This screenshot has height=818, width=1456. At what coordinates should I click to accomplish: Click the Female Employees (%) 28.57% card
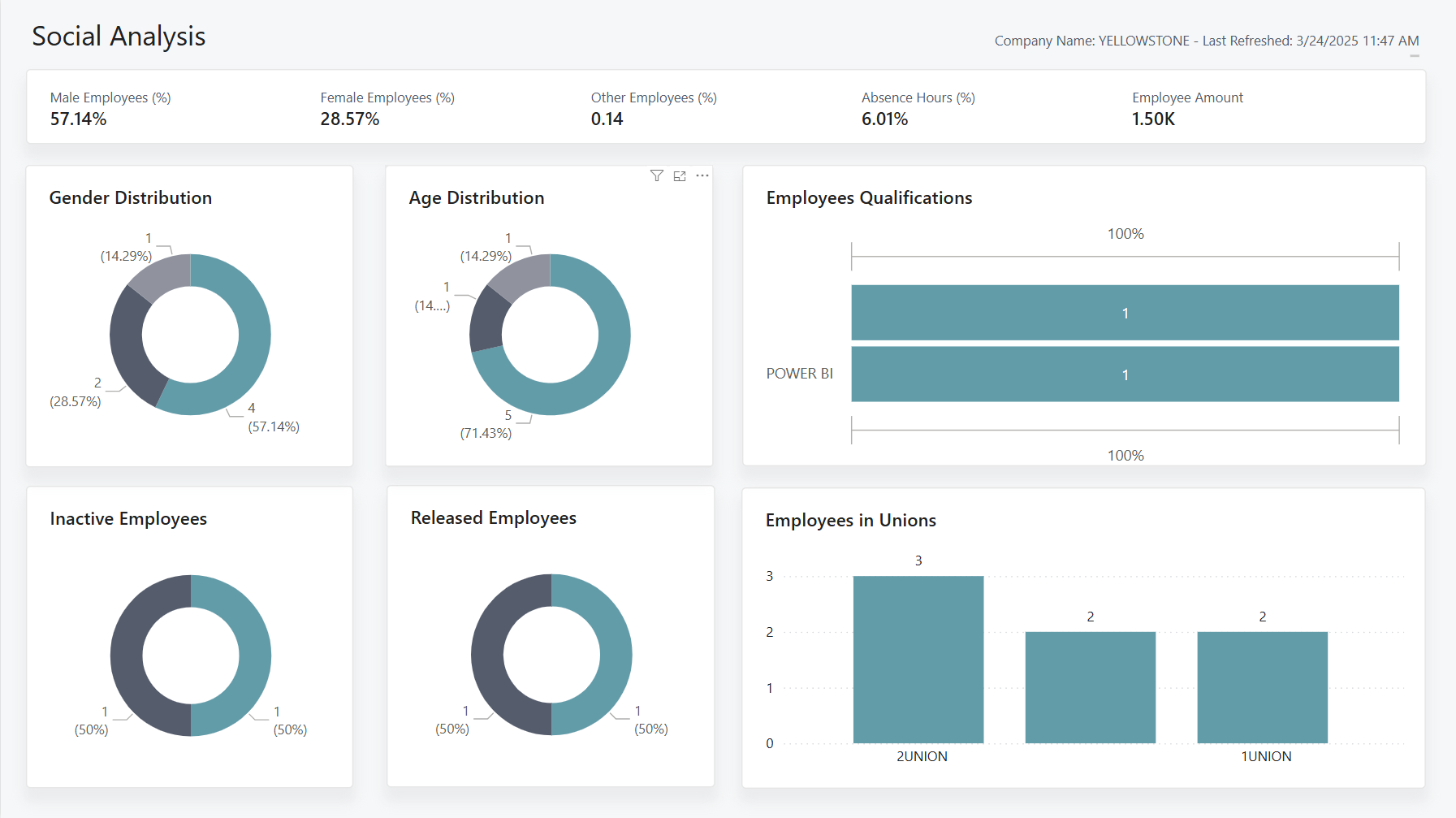point(350,119)
